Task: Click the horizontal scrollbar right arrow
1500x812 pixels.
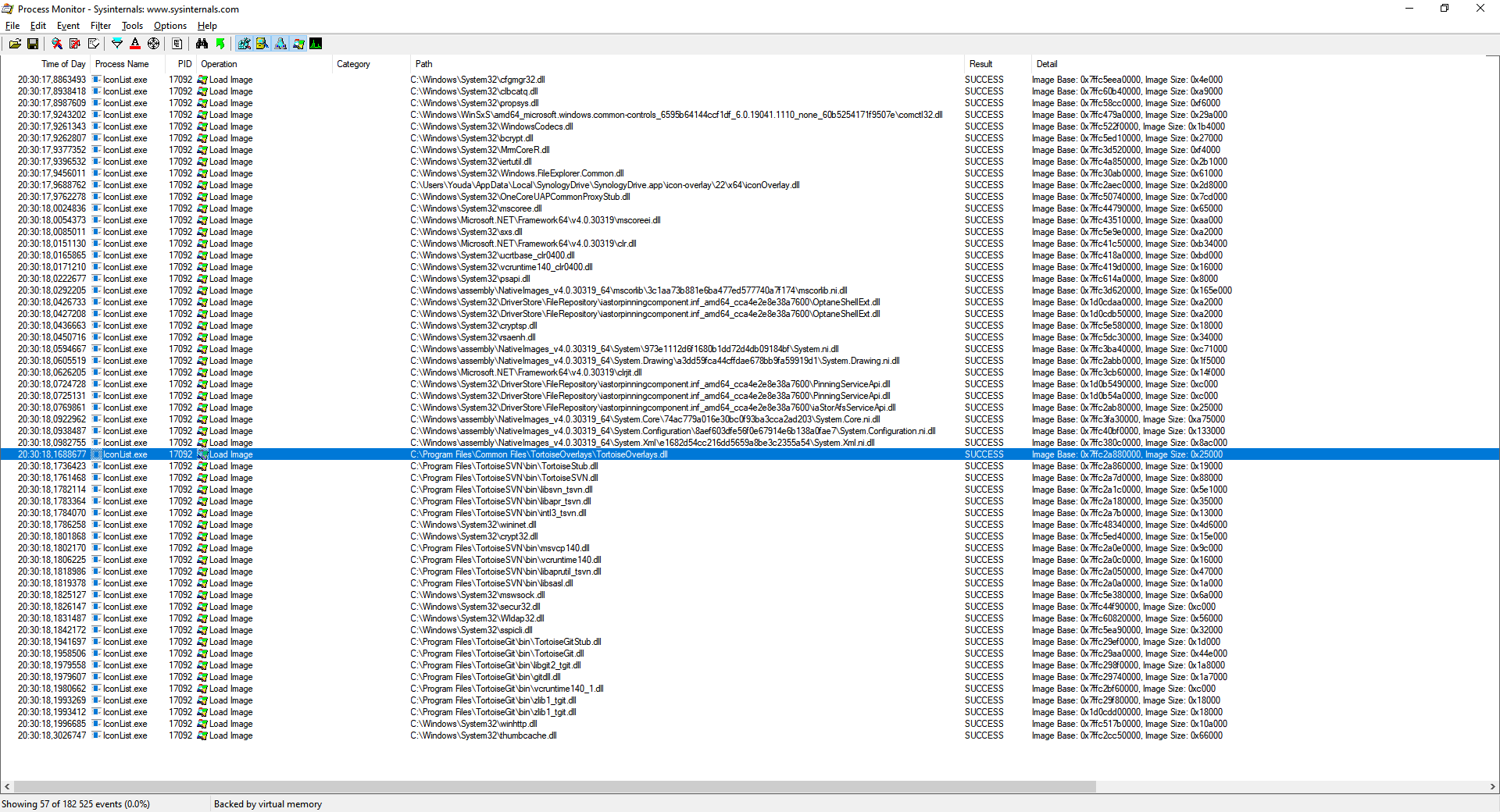Action: (1492, 787)
